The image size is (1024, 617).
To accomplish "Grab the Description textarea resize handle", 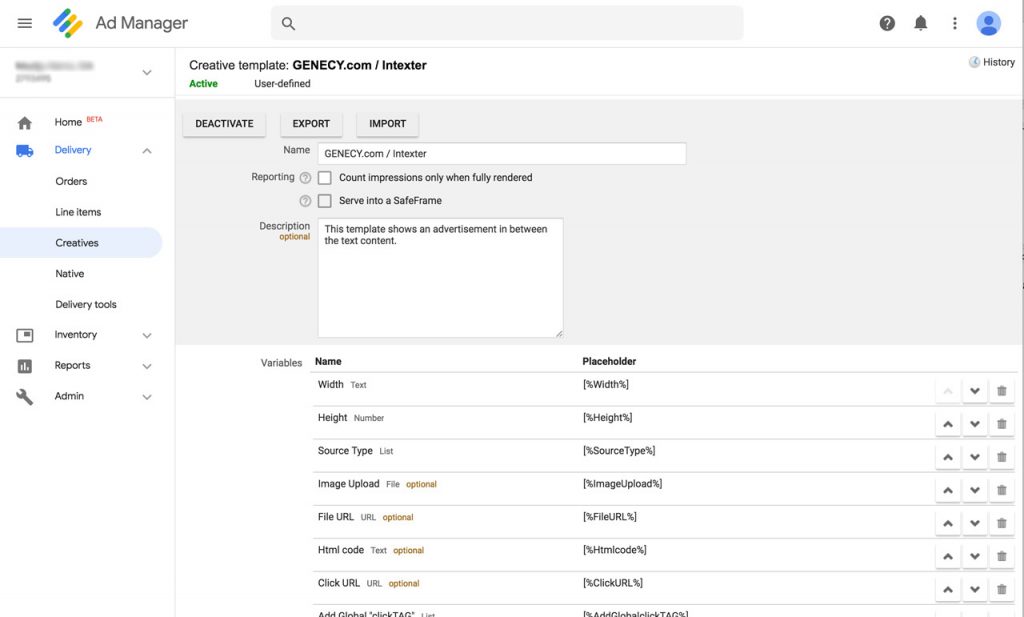I will coord(559,334).
